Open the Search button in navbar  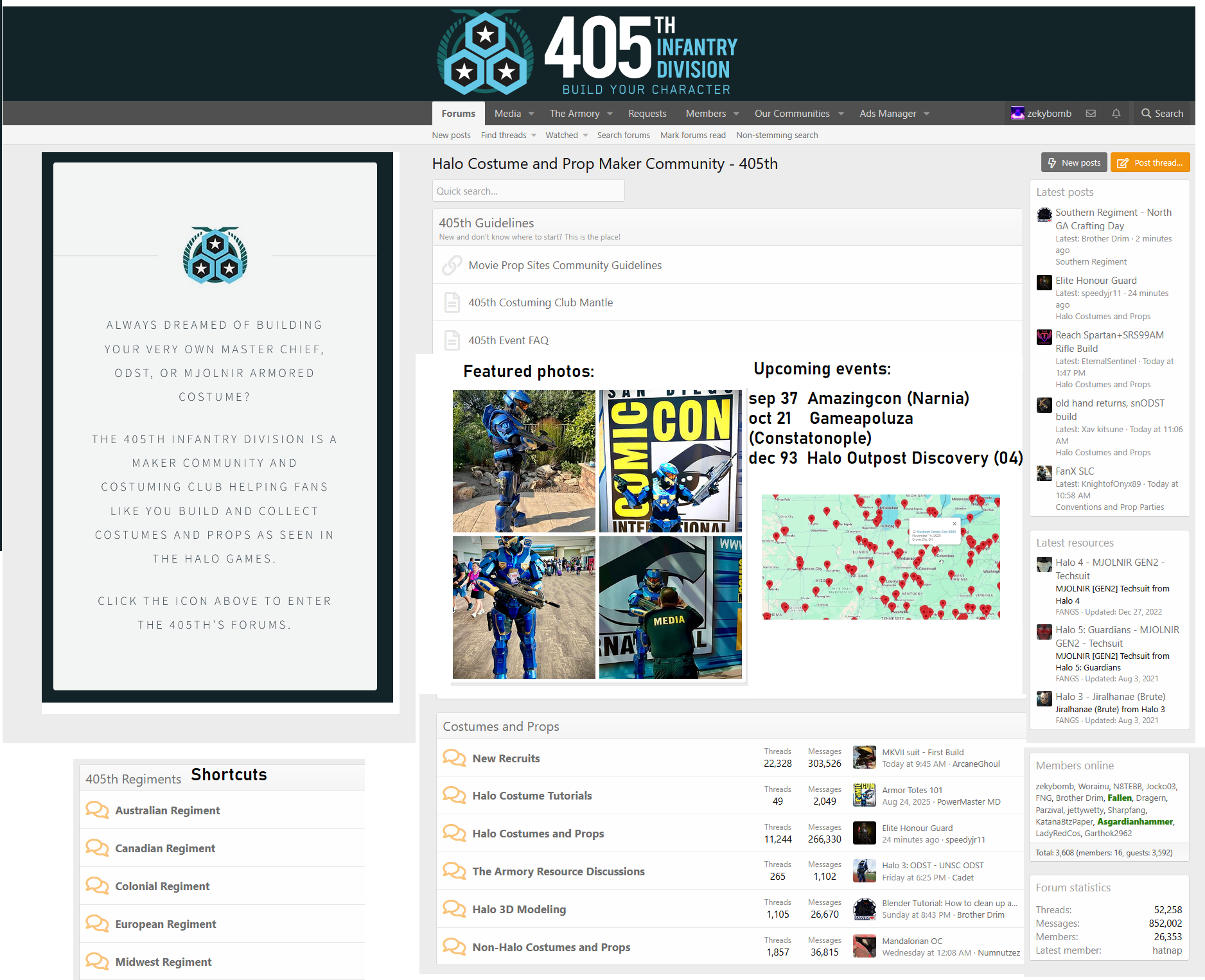(x=1161, y=114)
